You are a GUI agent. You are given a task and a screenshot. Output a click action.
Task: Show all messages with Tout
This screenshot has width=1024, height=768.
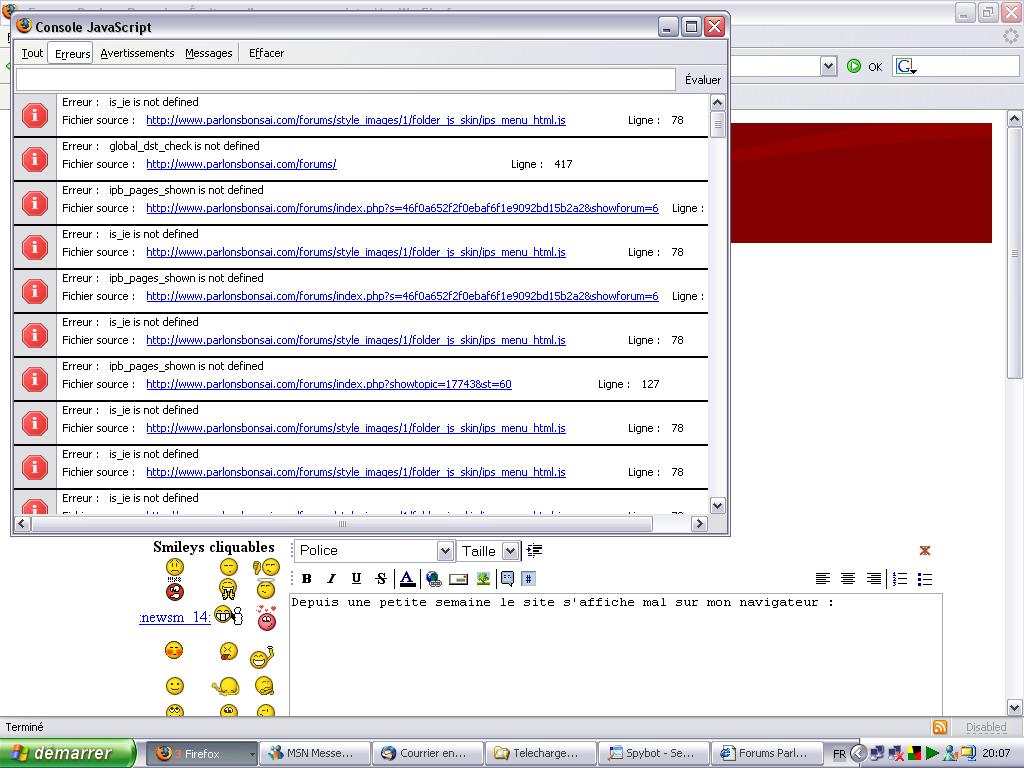[x=32, y=53]
